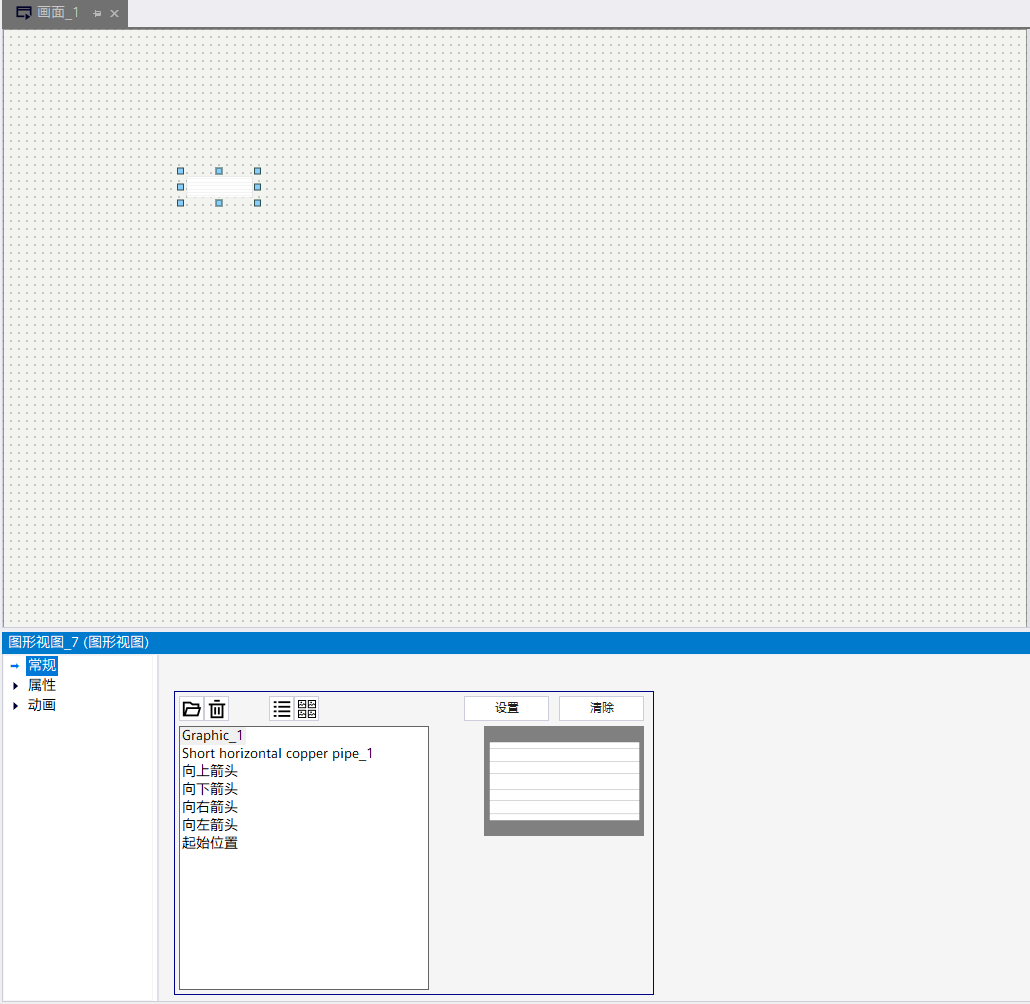The width and height of the screenshot is (1030, 1004).
Task: Switch graphics list to list view icon
Action: (282, 709)
